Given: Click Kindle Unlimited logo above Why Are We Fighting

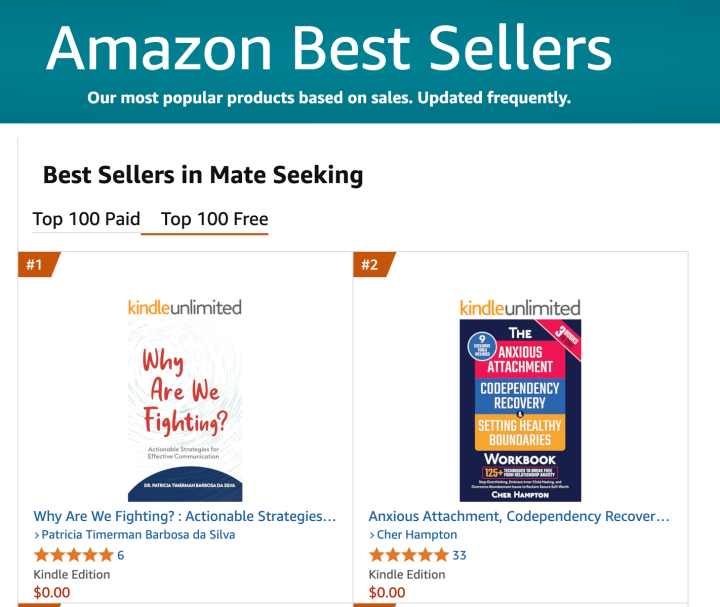Looking at the screenshot, I should click(x=185, y=307).
